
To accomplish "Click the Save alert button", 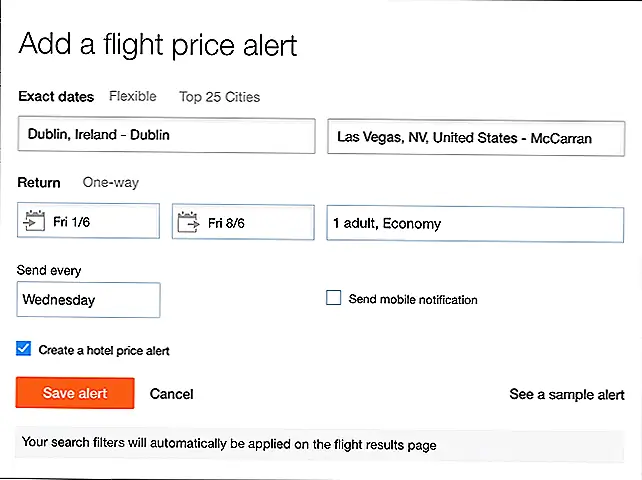I will coord(75,393).
